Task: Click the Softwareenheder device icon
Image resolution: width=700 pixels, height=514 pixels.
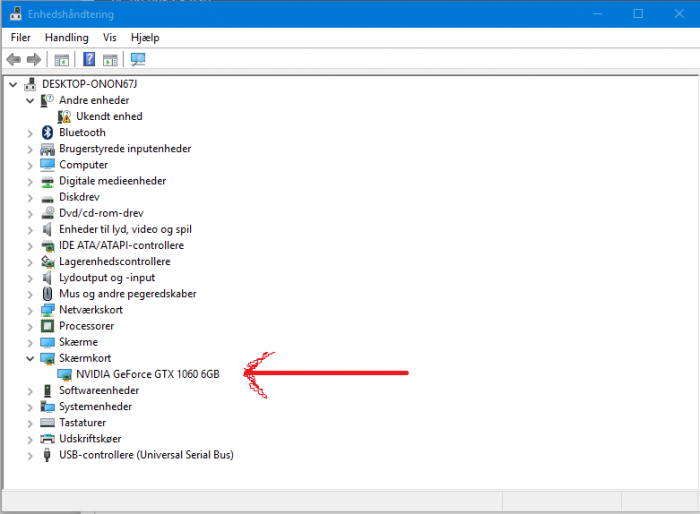Action: pyautogui.click(x=47, y=390)
